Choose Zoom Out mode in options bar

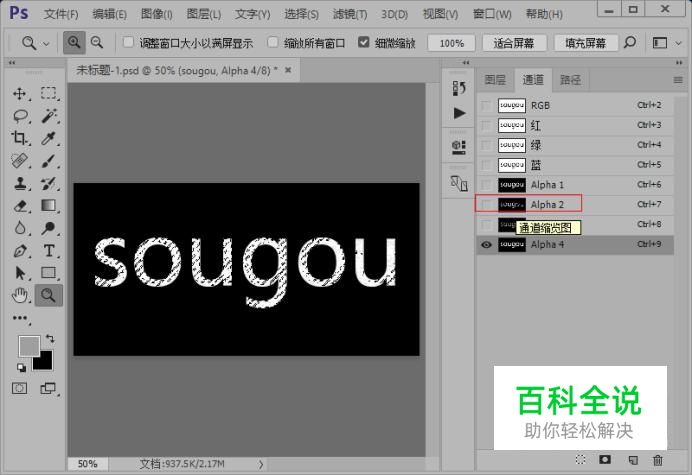97,43
